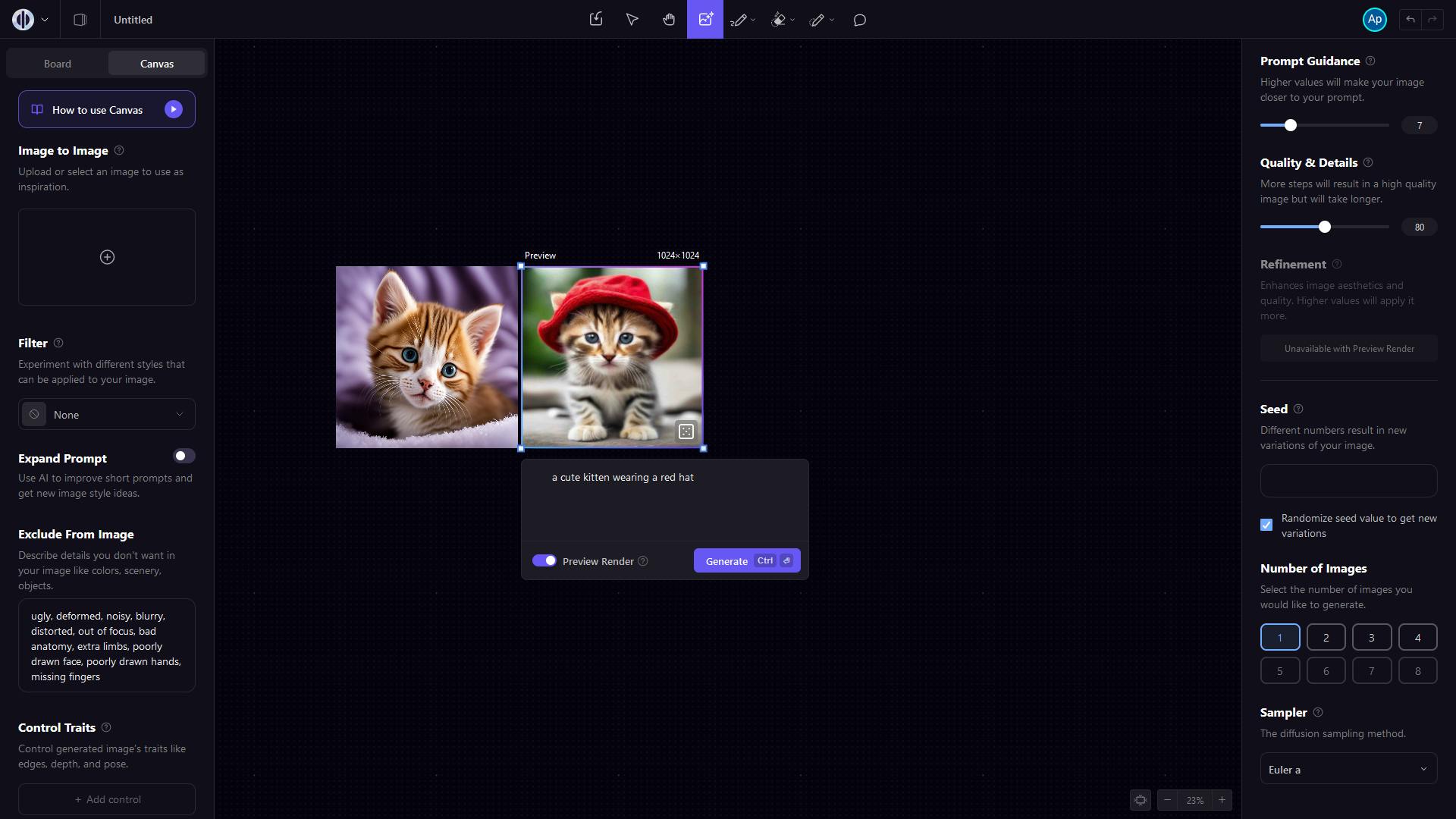
Task: Click Add control button
Action: coord(107,799)
